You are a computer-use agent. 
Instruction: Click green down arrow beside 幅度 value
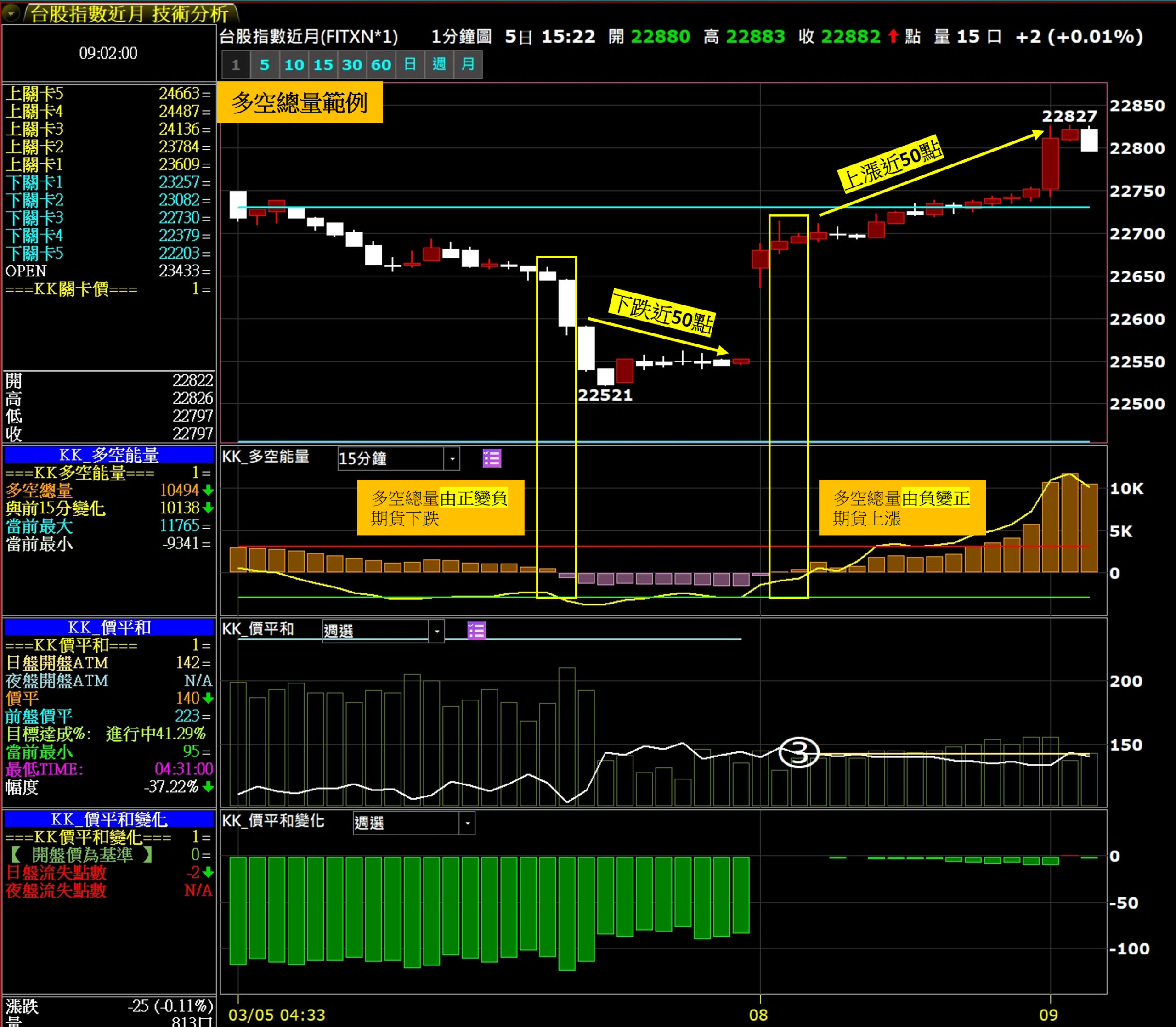(208, 787)
